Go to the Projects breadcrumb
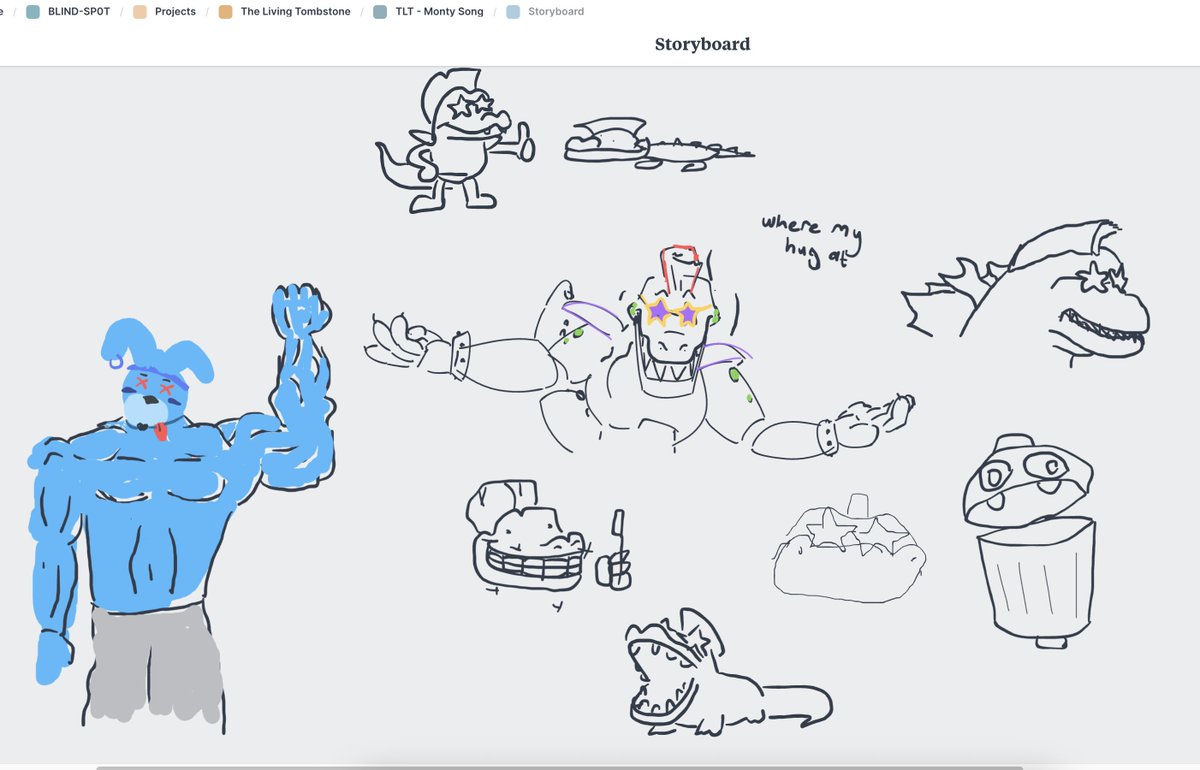 (175, 12)
